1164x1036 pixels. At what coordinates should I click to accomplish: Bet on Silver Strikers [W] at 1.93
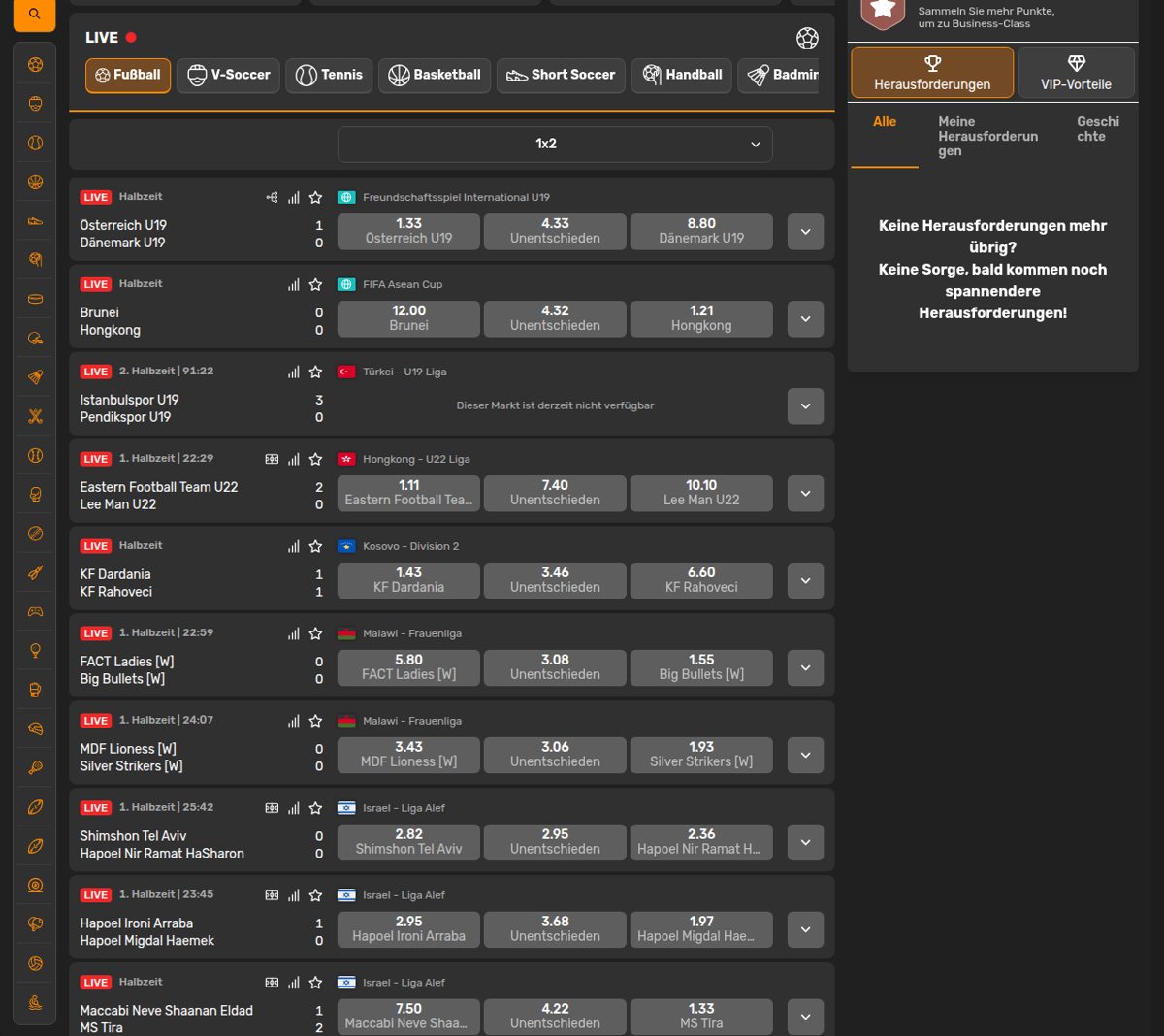tap(701, 756)
